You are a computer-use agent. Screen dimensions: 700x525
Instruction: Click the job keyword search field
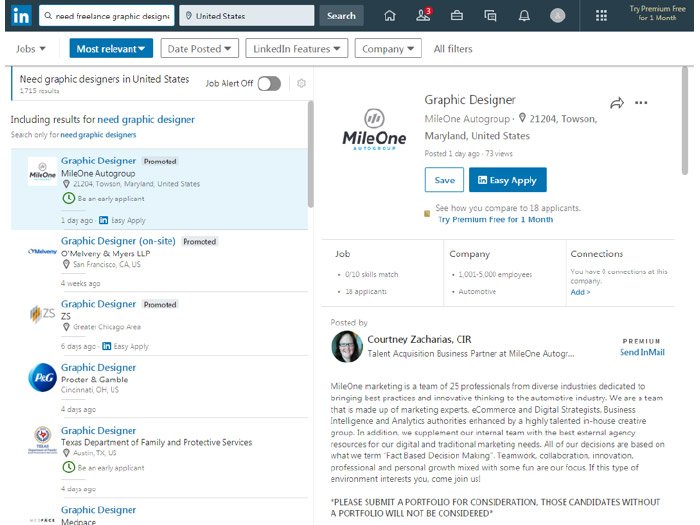click(107, 16)
